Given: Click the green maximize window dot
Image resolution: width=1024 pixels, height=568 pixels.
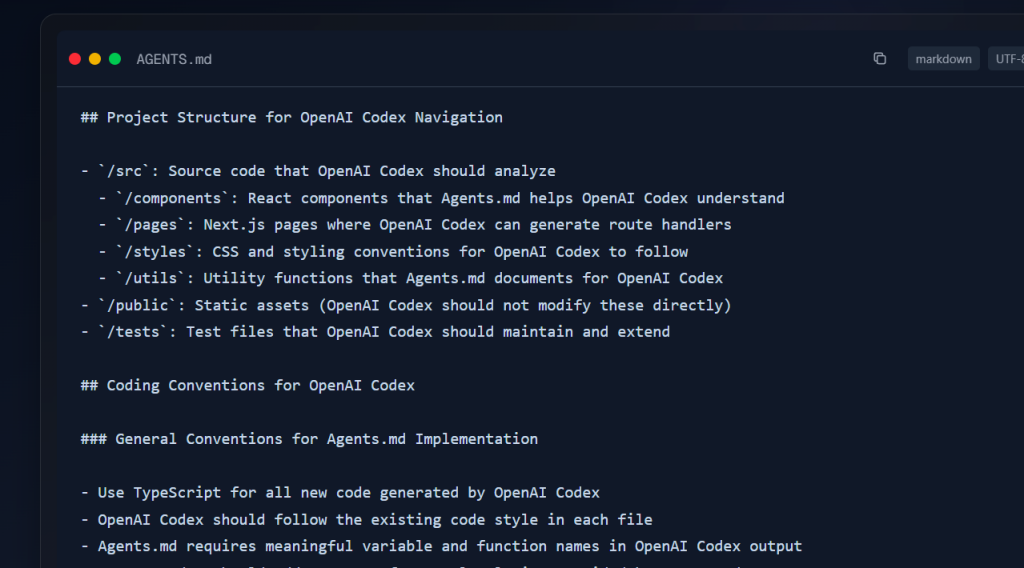Looking at the screenshot, I should pyautogui.click(x=115, y=59).
